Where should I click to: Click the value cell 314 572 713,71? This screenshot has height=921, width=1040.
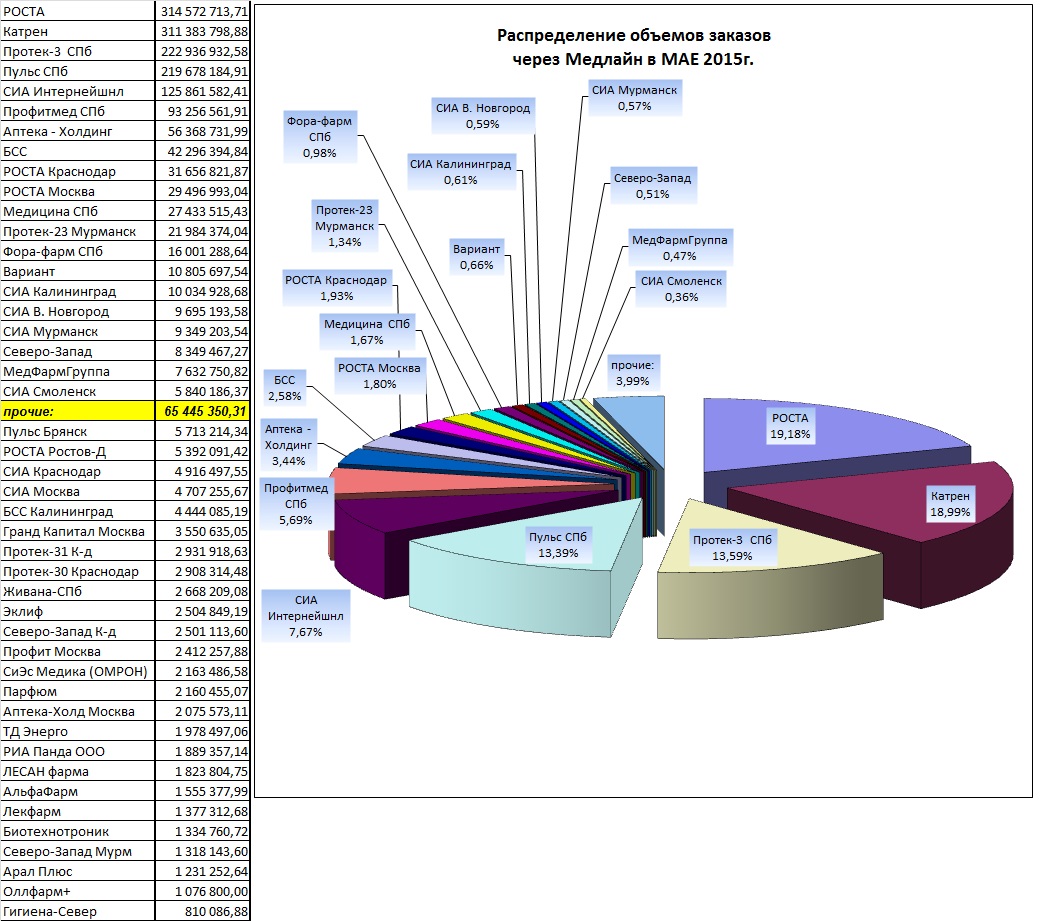(203, 11)
